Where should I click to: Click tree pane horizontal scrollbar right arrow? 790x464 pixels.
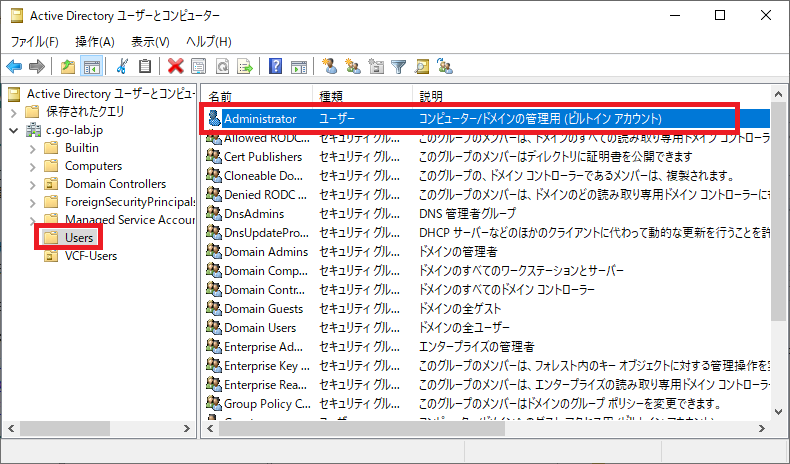point(187,429)
